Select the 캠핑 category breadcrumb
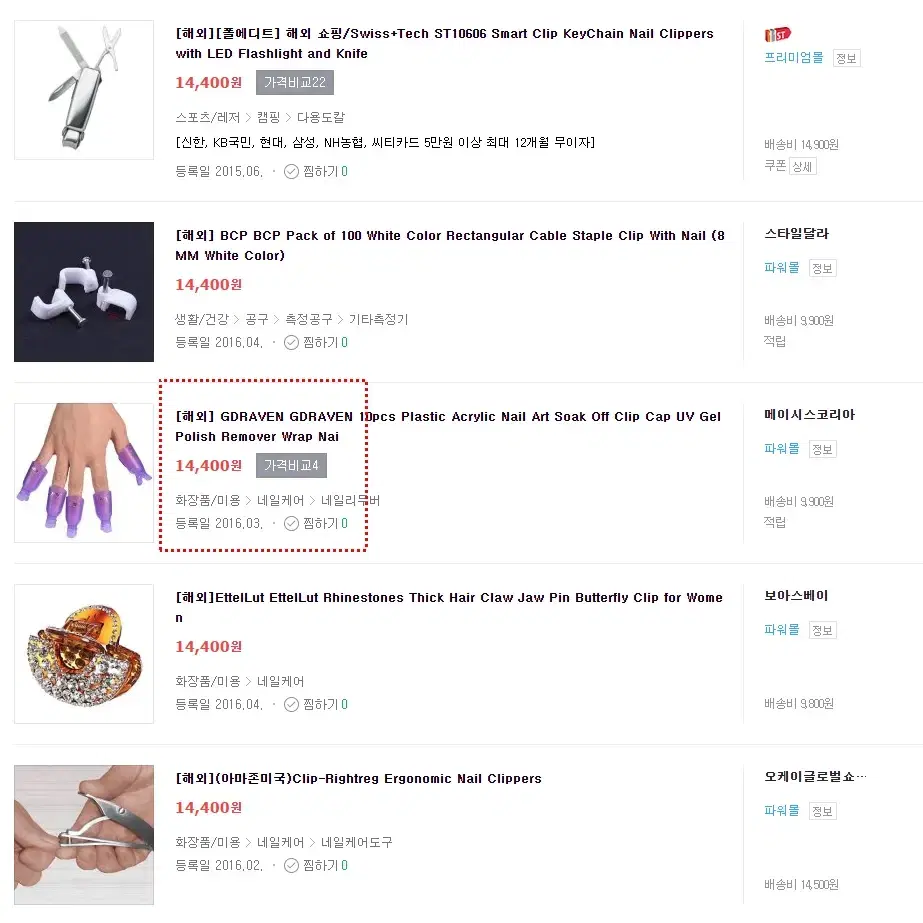Viewport: 923px width, 923px height. click(x=268, y=117)
